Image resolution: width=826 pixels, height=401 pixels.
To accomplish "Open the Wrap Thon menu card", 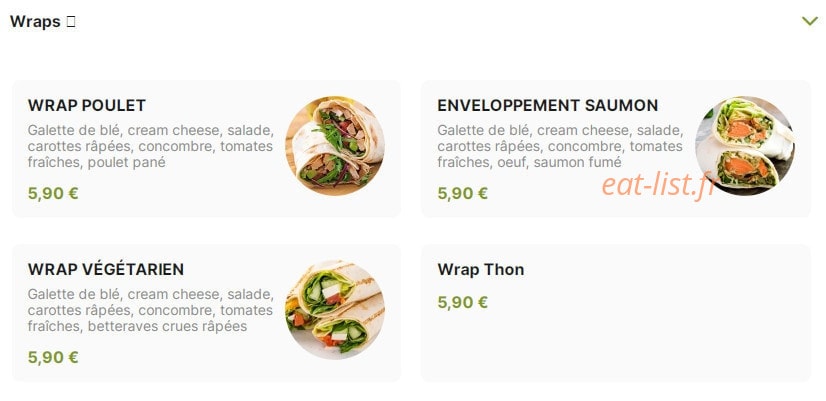I will pyautogui.click(x=616, y=312).
